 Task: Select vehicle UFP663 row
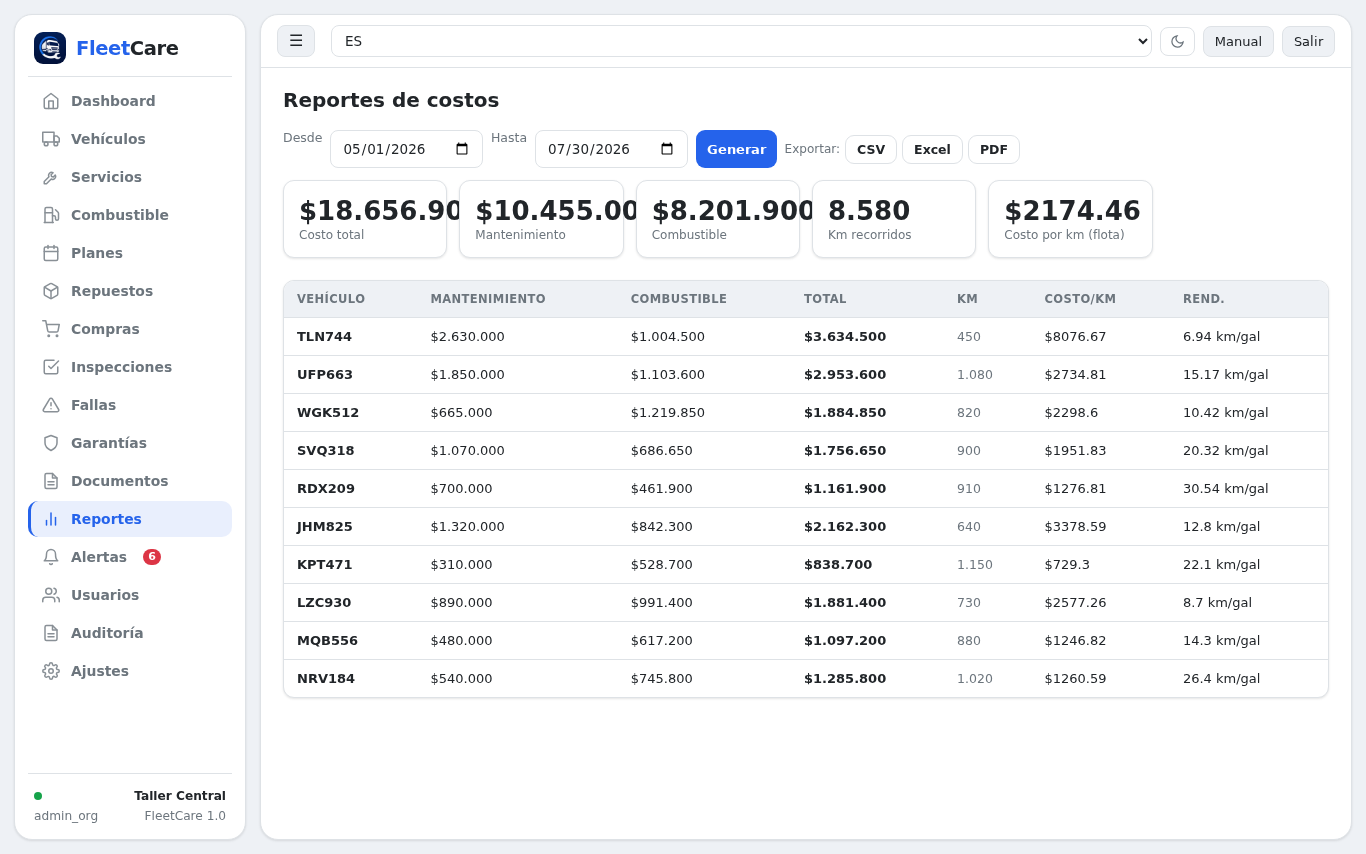click(806, 375)
